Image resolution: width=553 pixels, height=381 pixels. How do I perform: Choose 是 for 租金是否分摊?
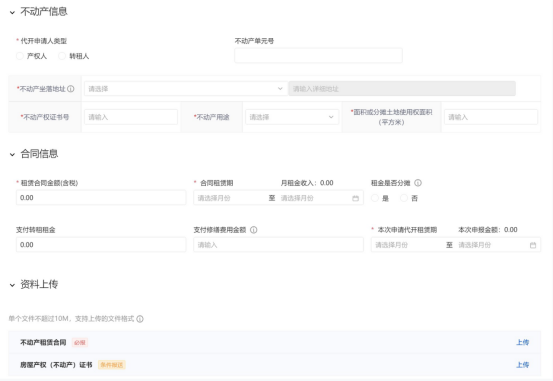[x=375, y=198]
